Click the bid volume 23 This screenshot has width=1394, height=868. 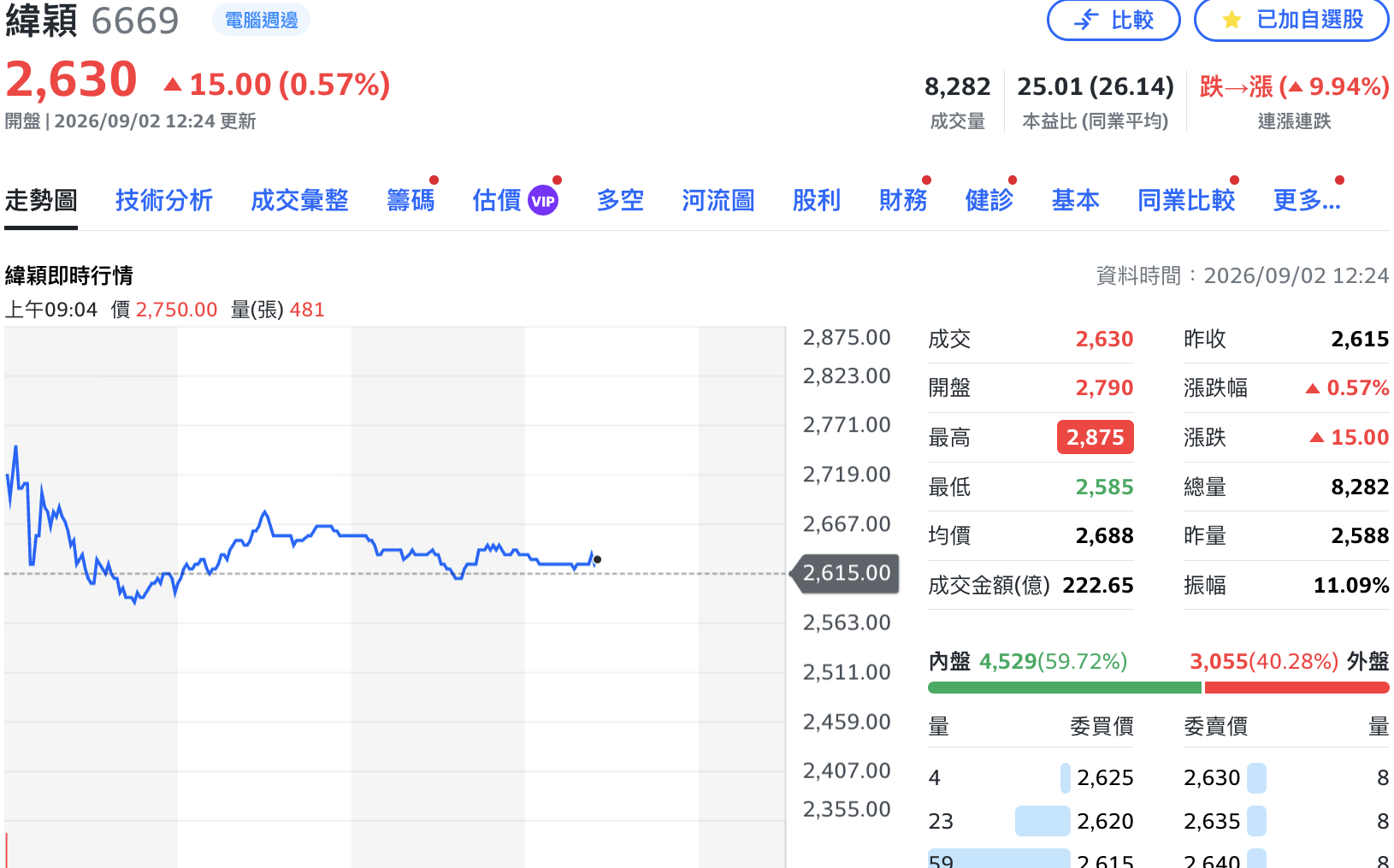[941, 821]
